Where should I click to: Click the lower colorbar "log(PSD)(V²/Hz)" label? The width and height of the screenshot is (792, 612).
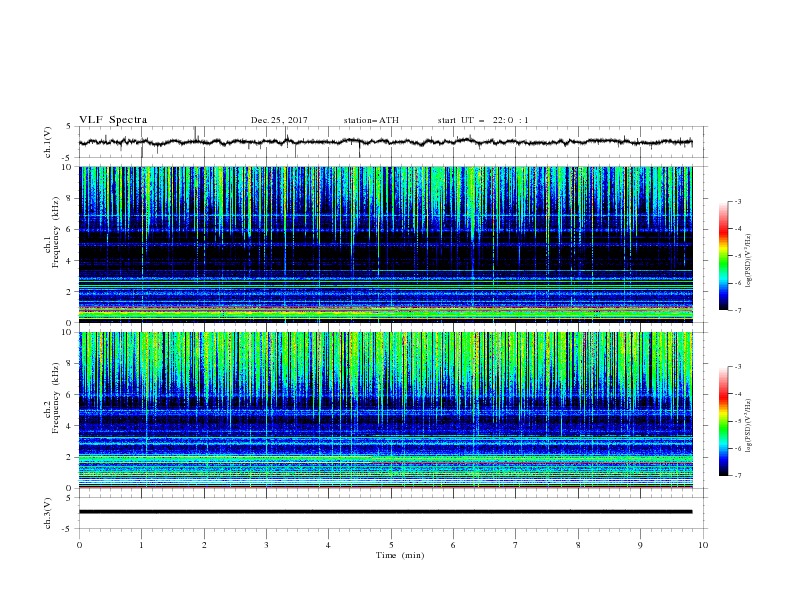pos(749,426)
